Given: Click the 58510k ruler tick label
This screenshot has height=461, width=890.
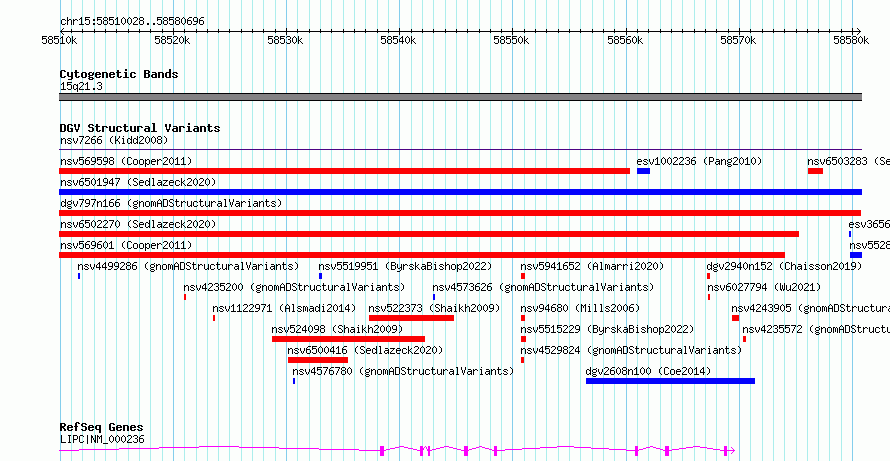Looking at the screenshot, I should coord(60,41).
